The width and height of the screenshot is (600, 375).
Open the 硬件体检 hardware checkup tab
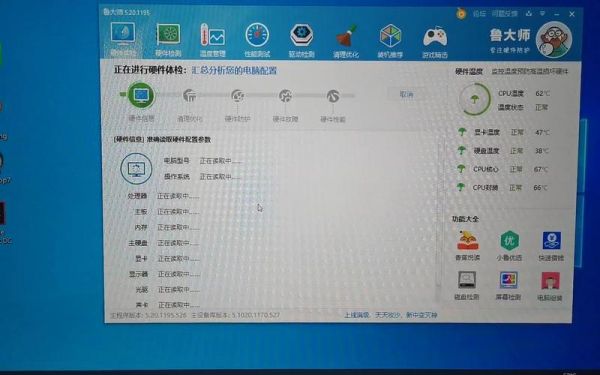point(122,39)
